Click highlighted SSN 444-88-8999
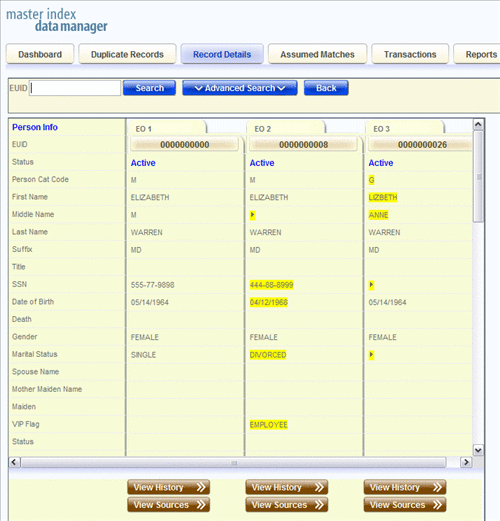This screenshot has height=521, width=500. (x=271, y=285)
